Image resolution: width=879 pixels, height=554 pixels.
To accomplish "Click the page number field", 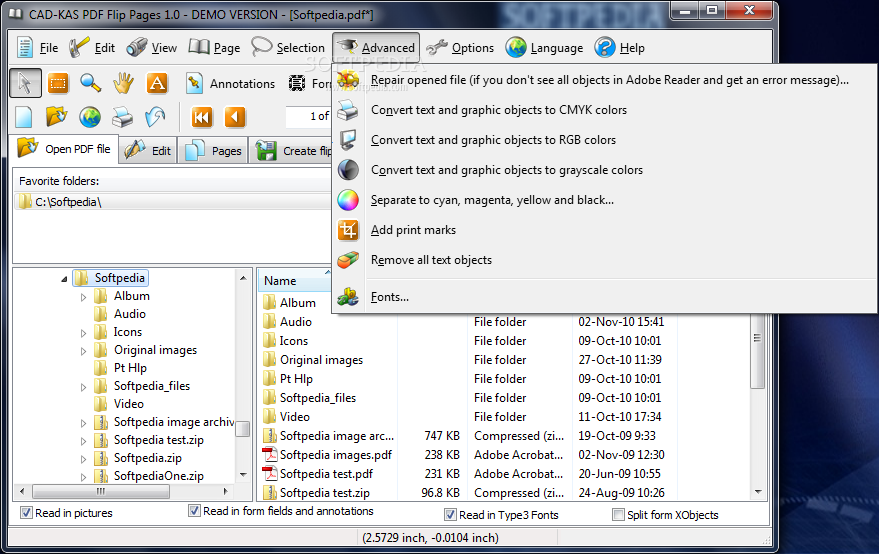I will (308, 117).
